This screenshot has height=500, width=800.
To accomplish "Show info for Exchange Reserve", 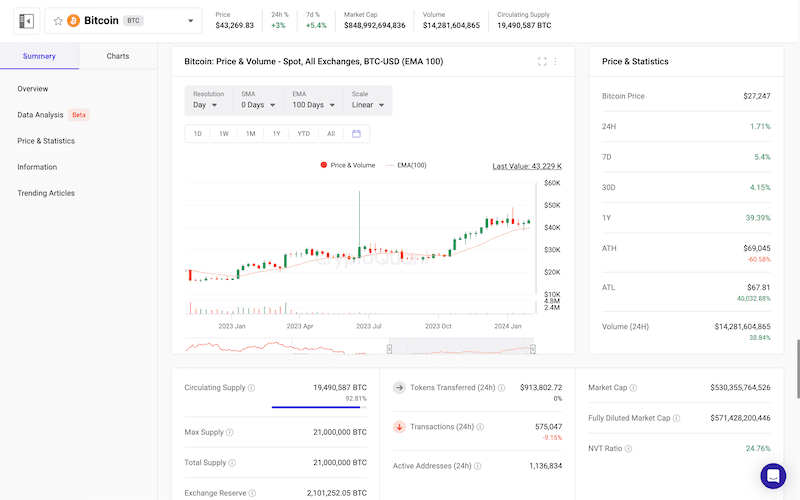I will point(252,493).
